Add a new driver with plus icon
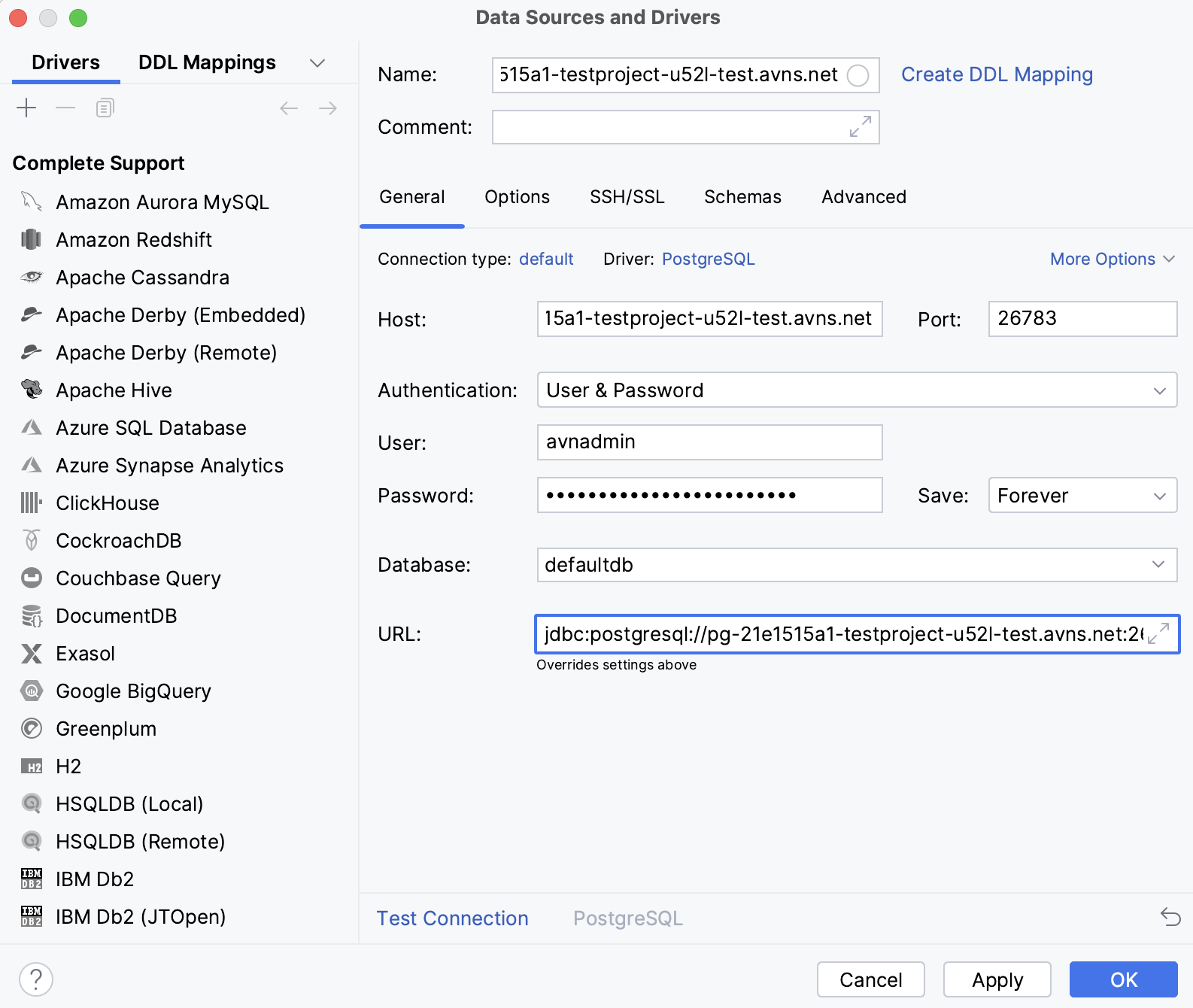Viewport: 1193px width, 1008px height. point(26,108)
